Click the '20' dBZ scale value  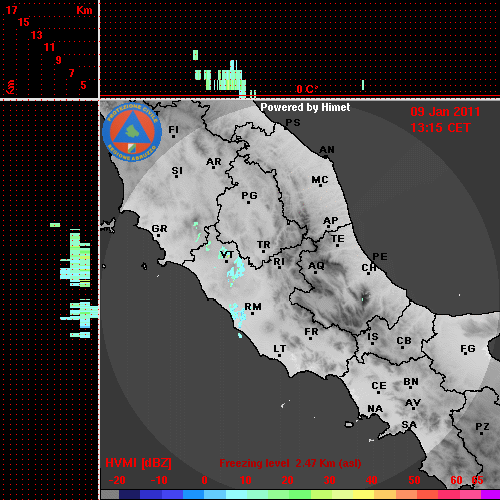(287, 480)
